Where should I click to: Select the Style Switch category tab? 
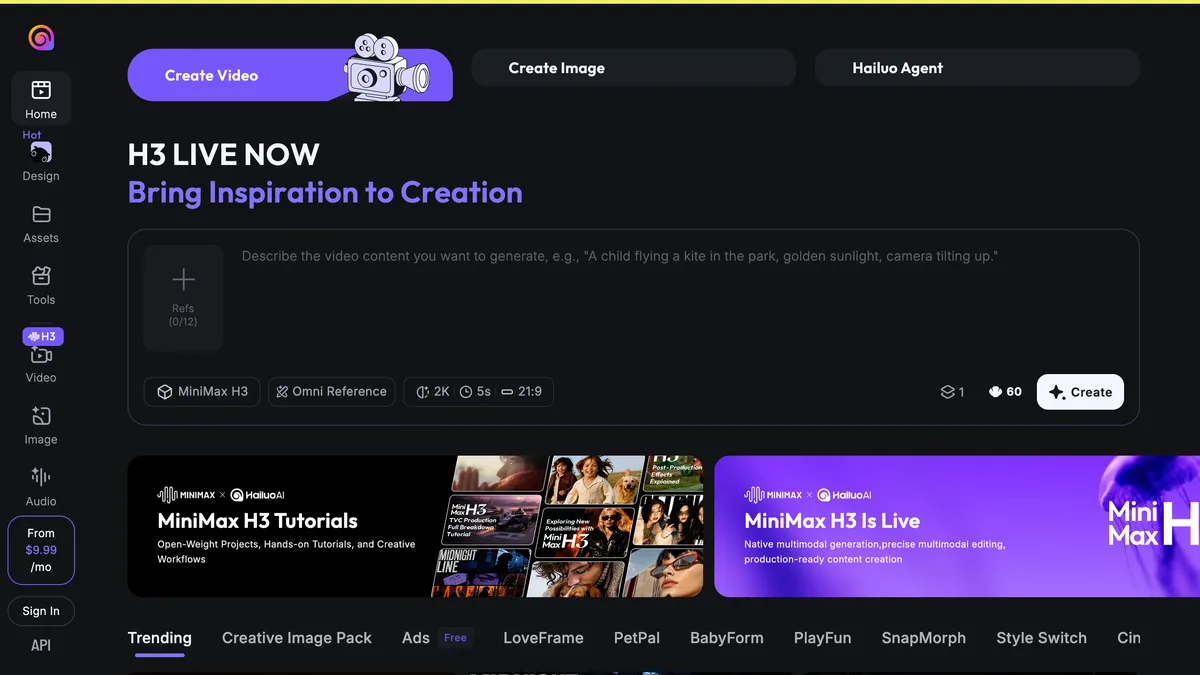(x=1041, y=638)
